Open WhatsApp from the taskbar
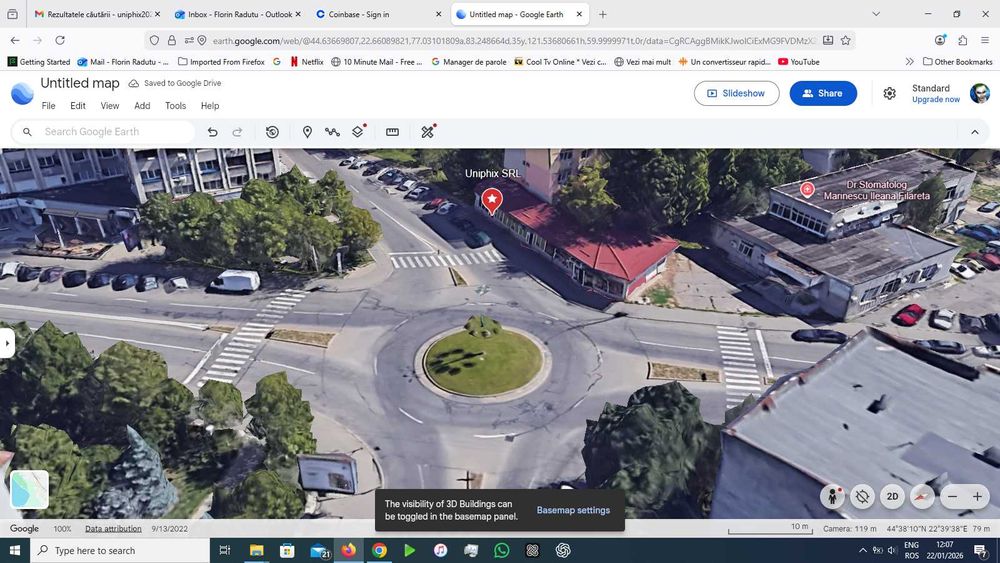This screenshot has width=1000, height=563. 501,550
